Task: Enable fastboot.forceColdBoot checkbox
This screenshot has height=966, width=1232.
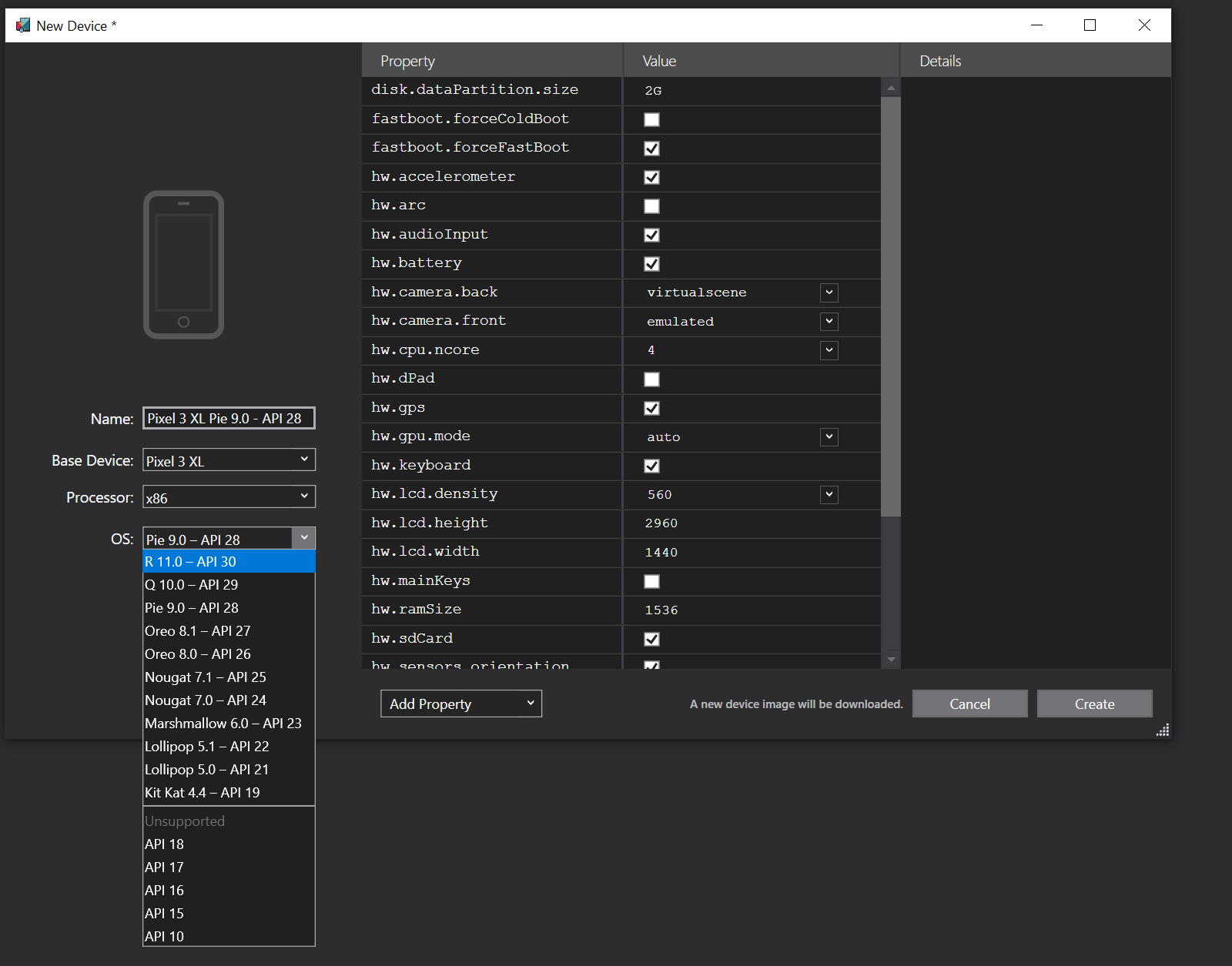Action: pyautogui.click(x=651, y=119)
